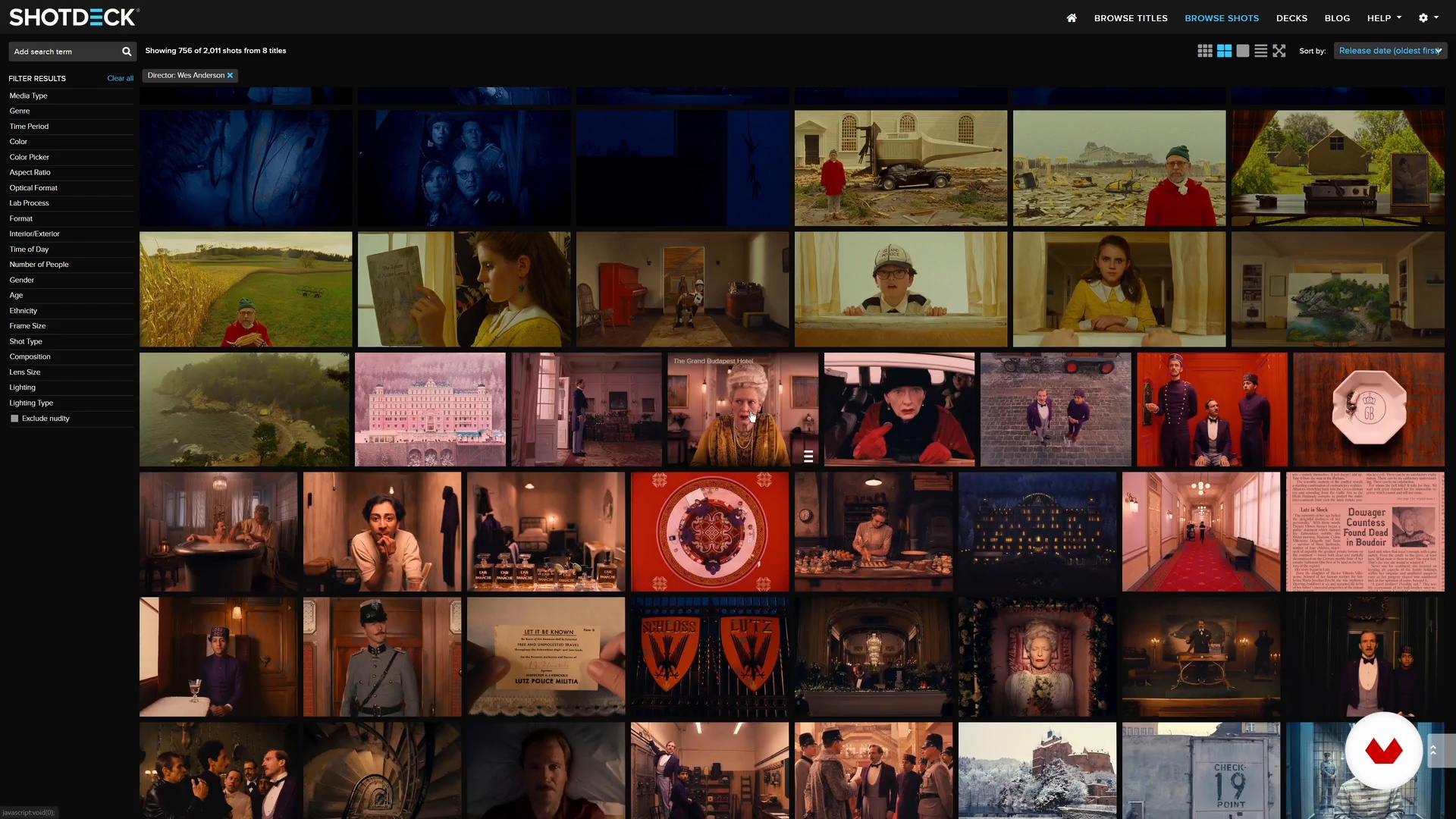
Task: Open Browse Titles in the navigation
Action: tap(1131, 18)
